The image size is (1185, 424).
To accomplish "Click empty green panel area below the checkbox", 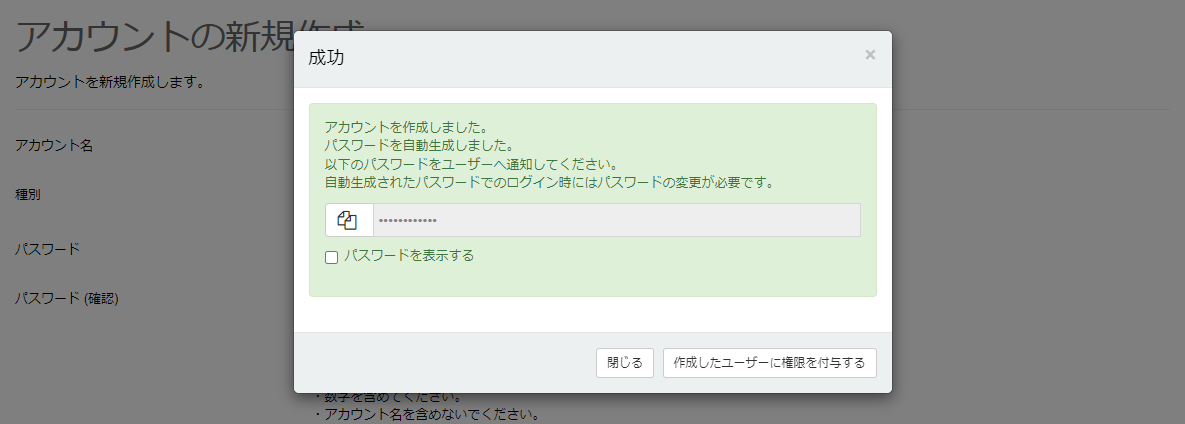I will 592,281.
